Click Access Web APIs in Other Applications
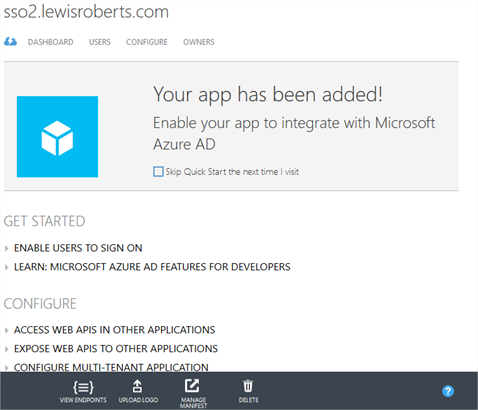The image size is (478, 410). pyautogui.click(x=114, y=330)
